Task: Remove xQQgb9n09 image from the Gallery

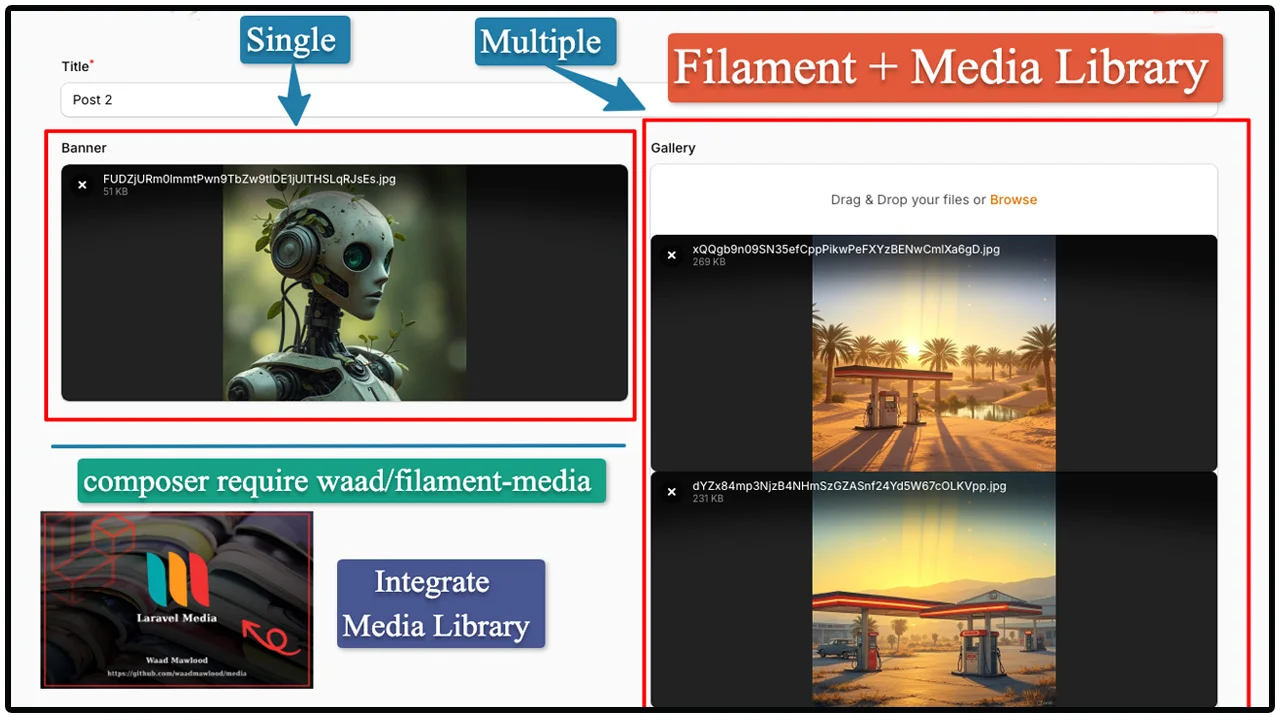Action: click(671, 255)
